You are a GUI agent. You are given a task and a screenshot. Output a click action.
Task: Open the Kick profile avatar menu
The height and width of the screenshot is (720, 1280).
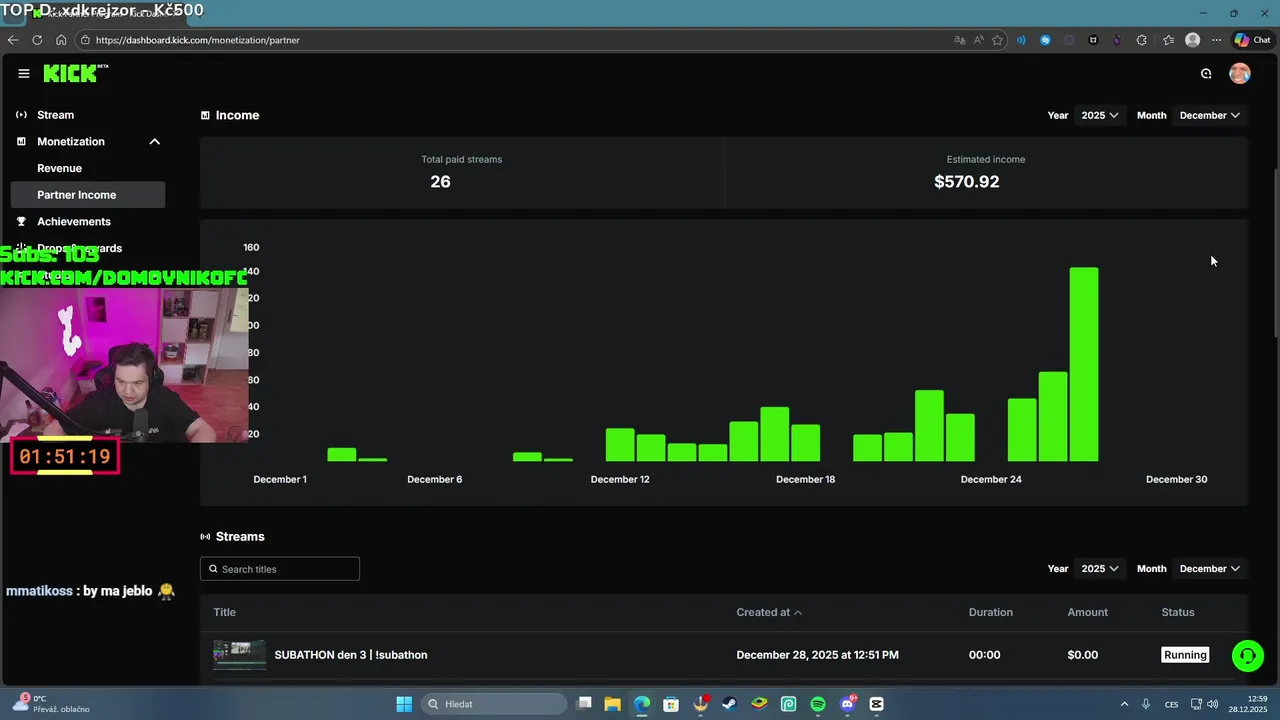(1240, 73)
